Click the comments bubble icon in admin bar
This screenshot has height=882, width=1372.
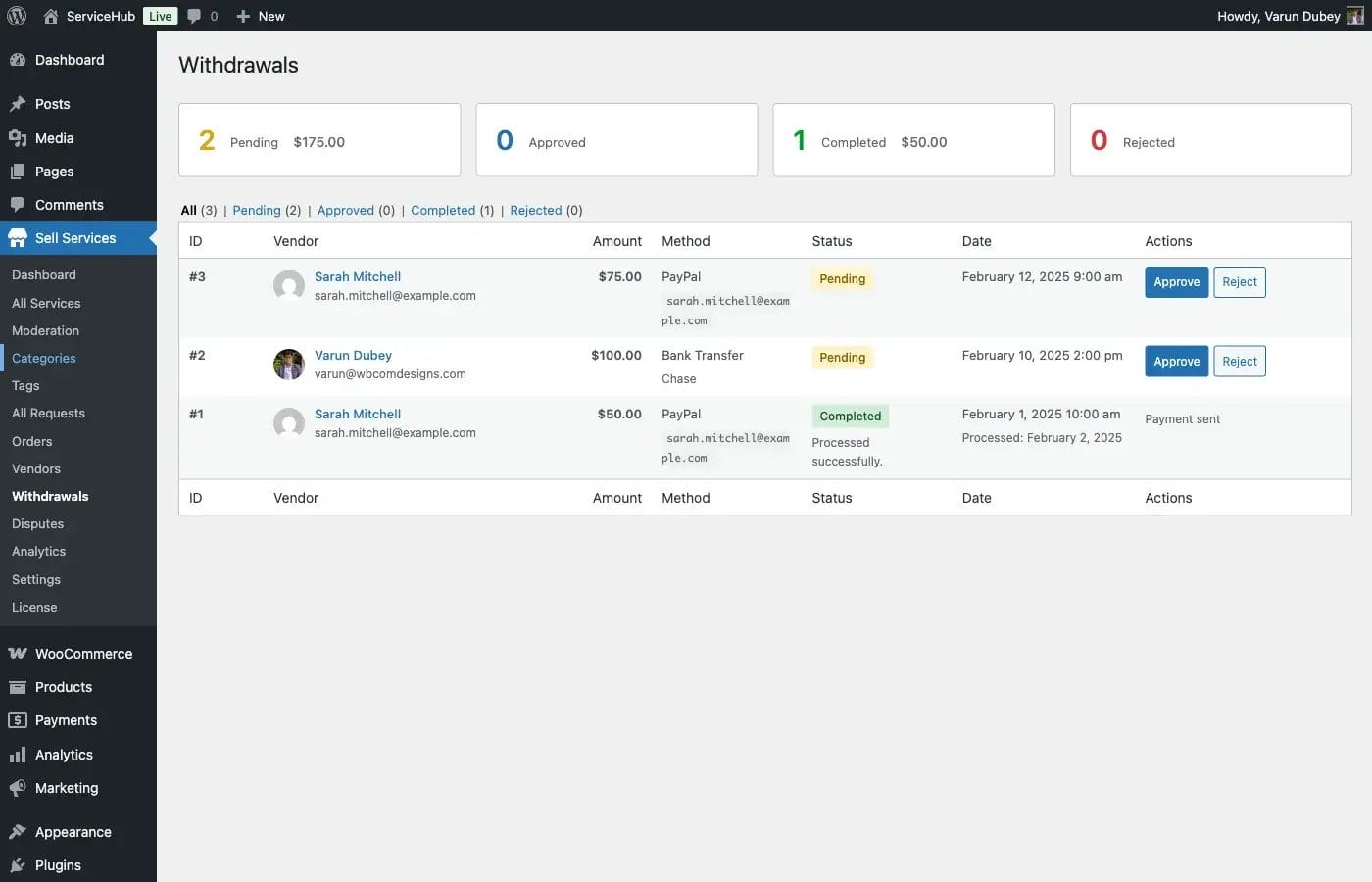tap(194, 16)
